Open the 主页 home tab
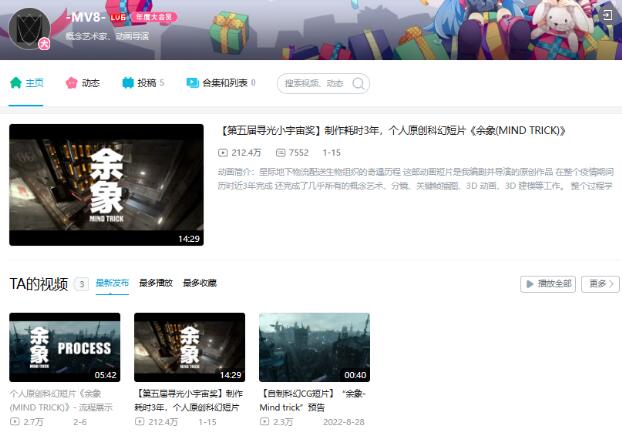622x433 pixels. [27, 83]
